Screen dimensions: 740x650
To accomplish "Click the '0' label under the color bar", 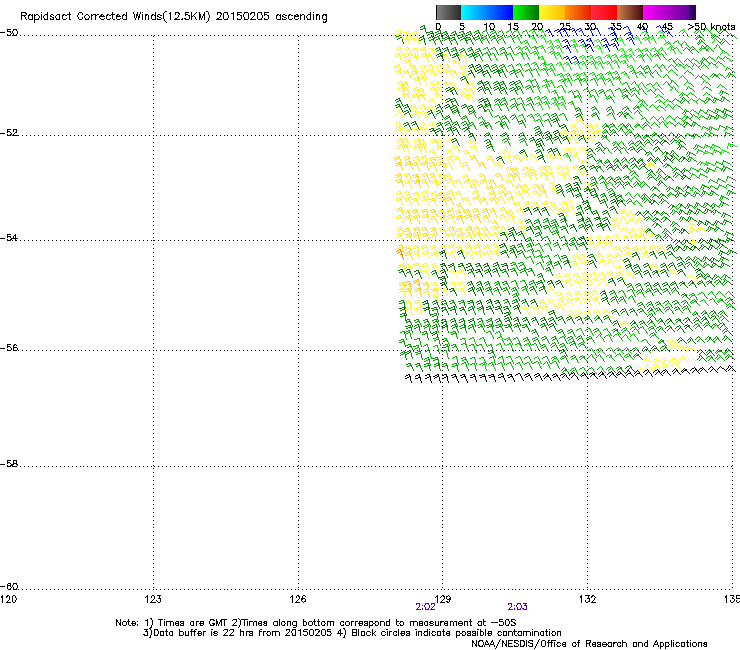I will [438, 27].
